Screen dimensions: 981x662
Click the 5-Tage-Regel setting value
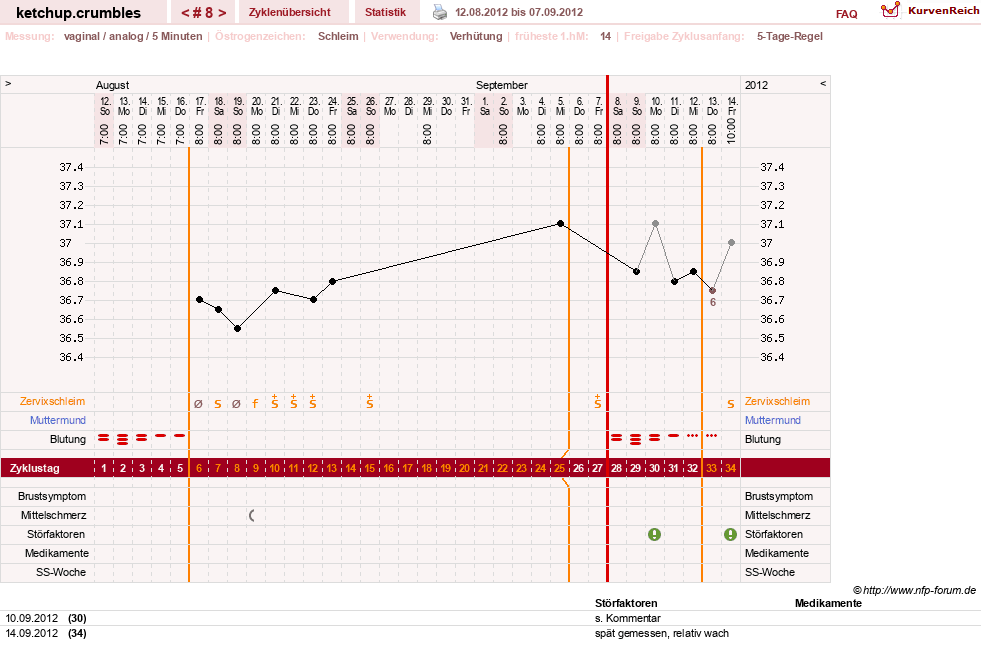click(790, 36)
